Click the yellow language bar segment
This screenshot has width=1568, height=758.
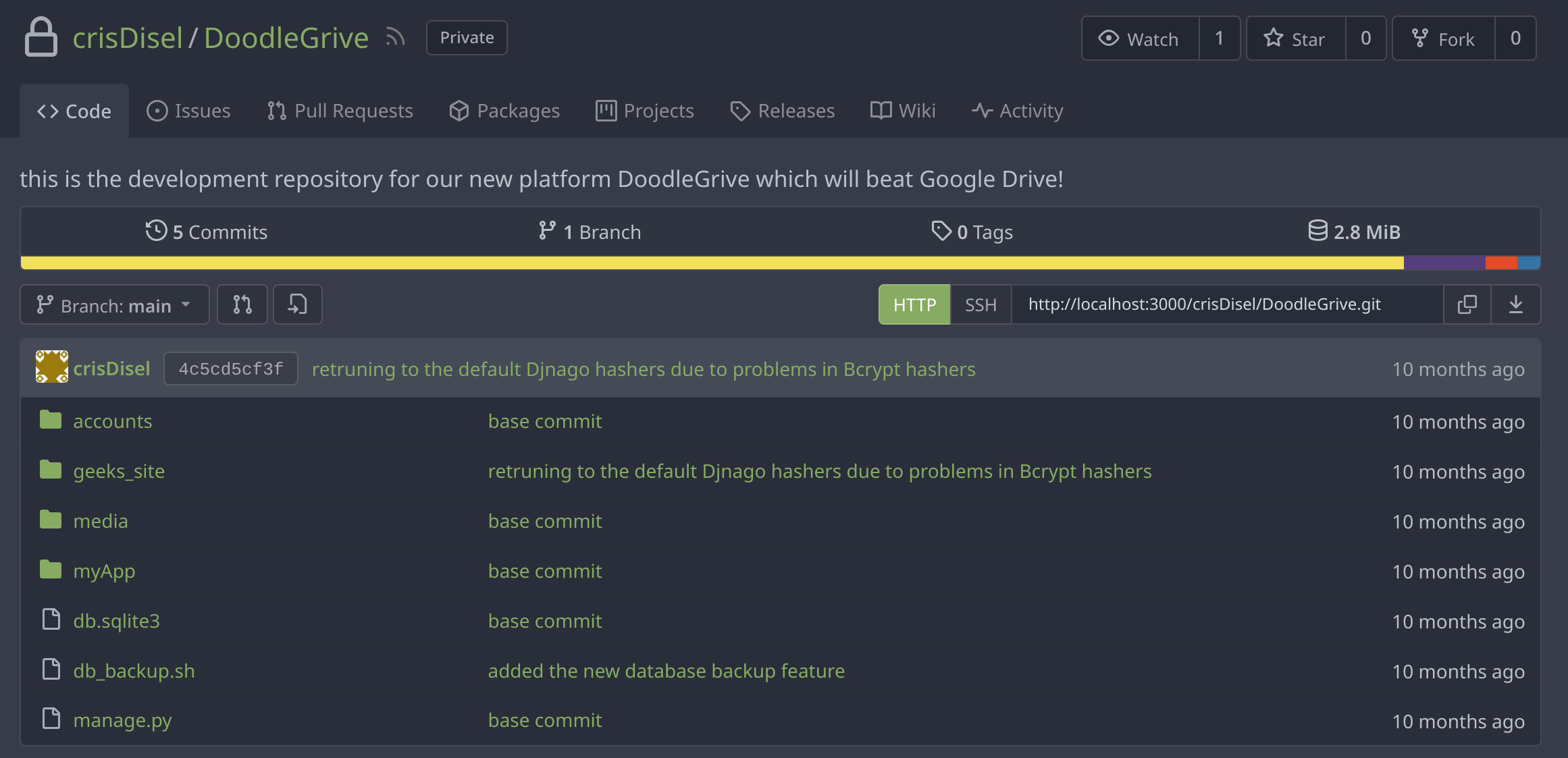point(712,263)
